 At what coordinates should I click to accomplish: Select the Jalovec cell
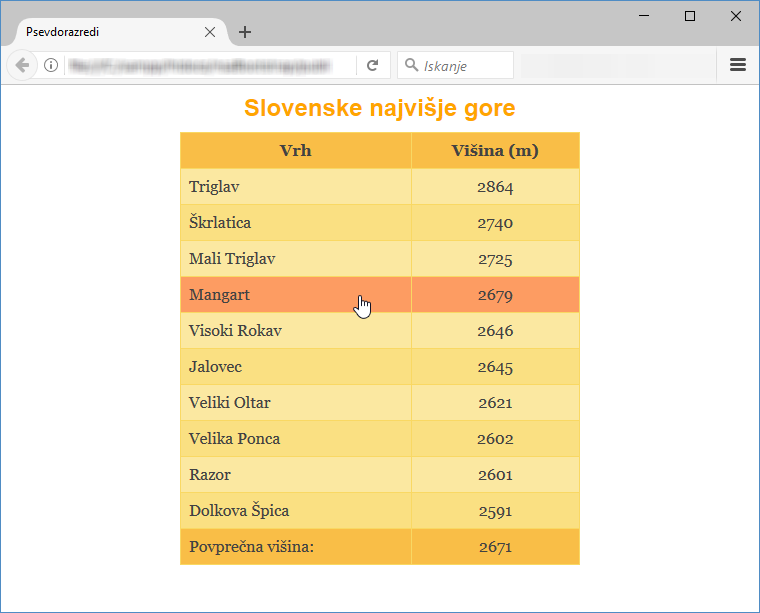(296, 367)
